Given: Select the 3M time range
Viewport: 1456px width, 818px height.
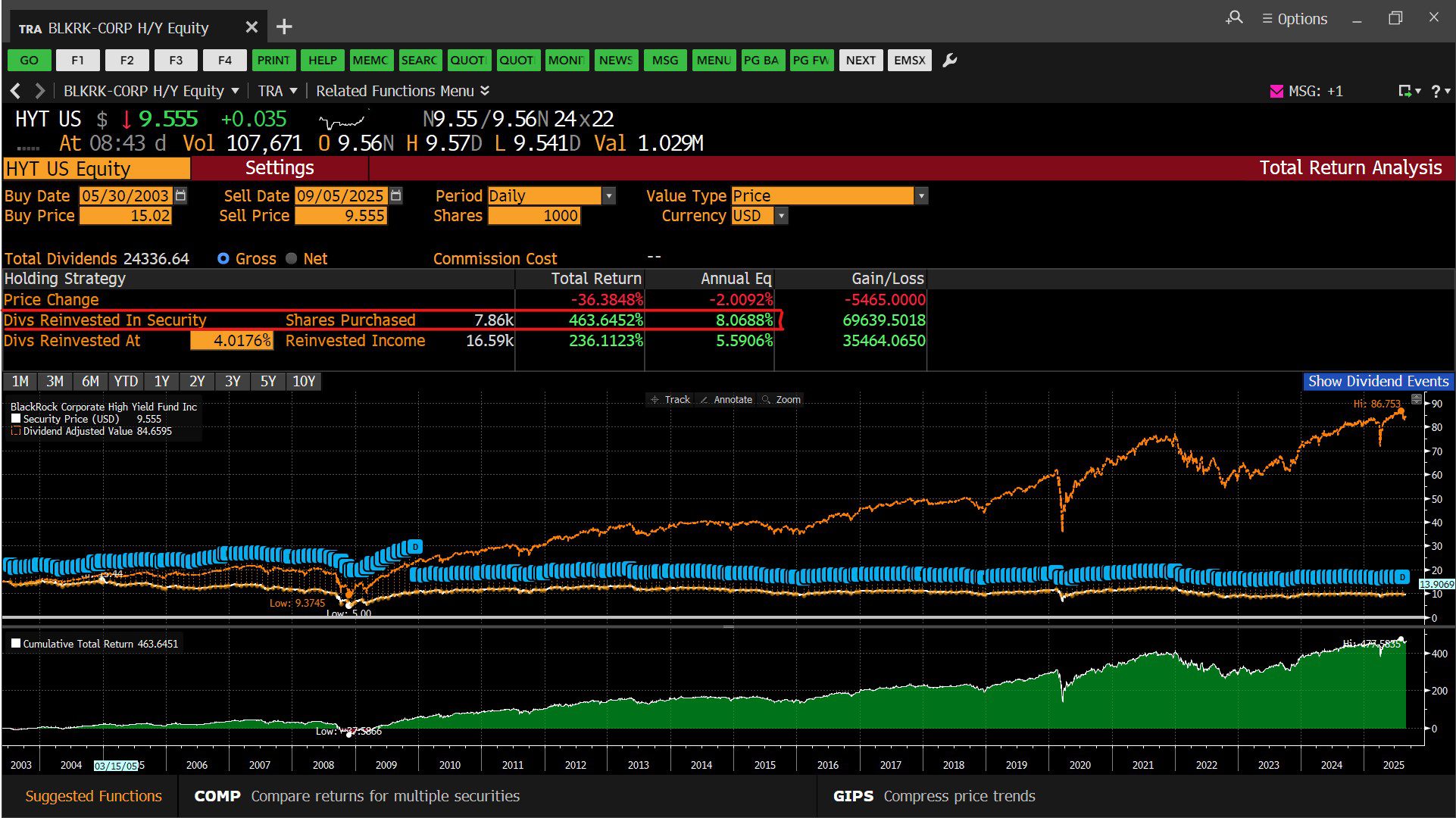Looking at the screenshot, I should point(55,381).
